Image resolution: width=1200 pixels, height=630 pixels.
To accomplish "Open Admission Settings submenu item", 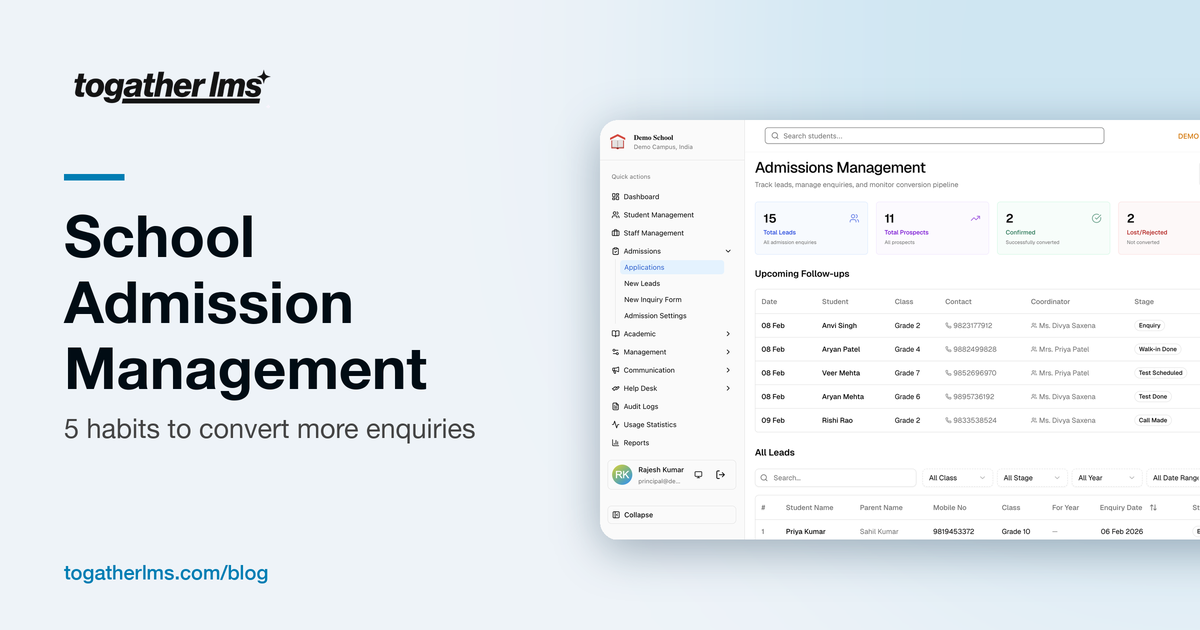I will tap(655, 316).
